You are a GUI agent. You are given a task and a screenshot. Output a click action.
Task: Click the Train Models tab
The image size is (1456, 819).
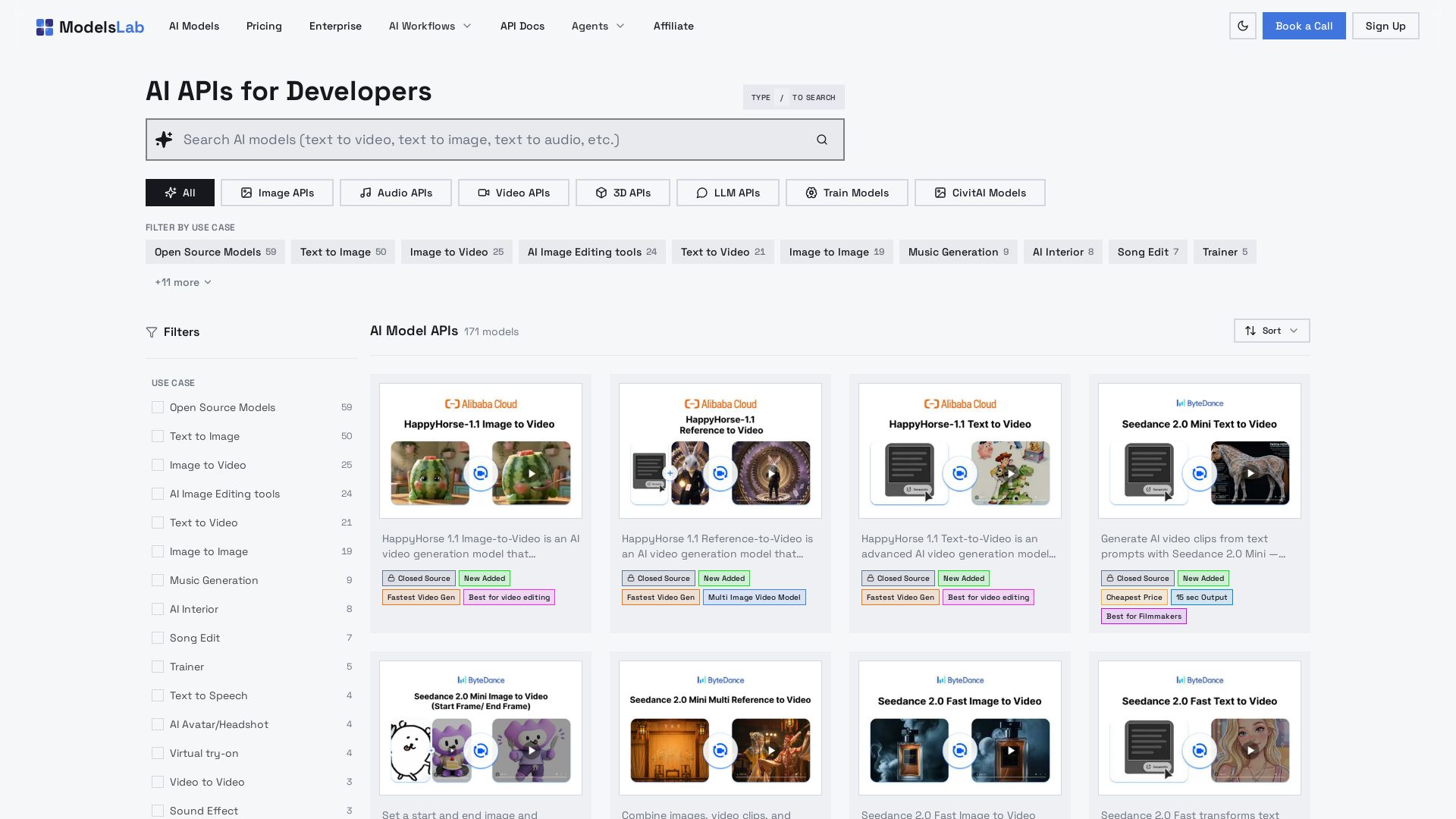847,193
